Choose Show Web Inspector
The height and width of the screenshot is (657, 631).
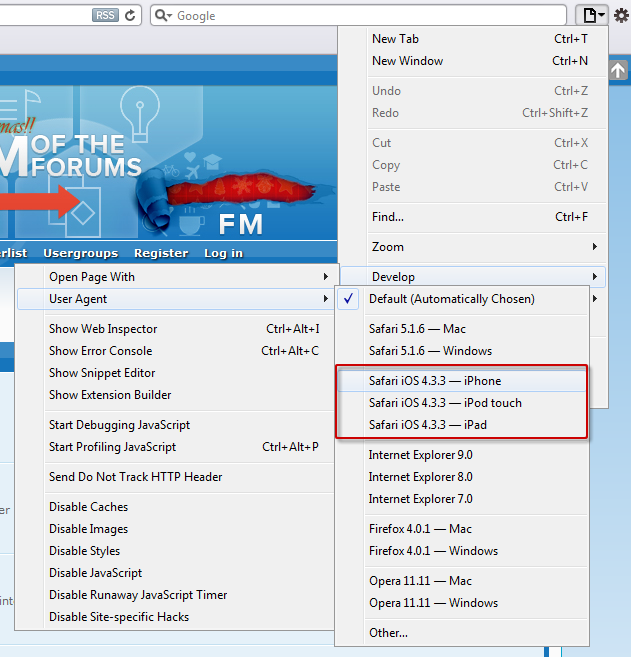tap(176, 329)
